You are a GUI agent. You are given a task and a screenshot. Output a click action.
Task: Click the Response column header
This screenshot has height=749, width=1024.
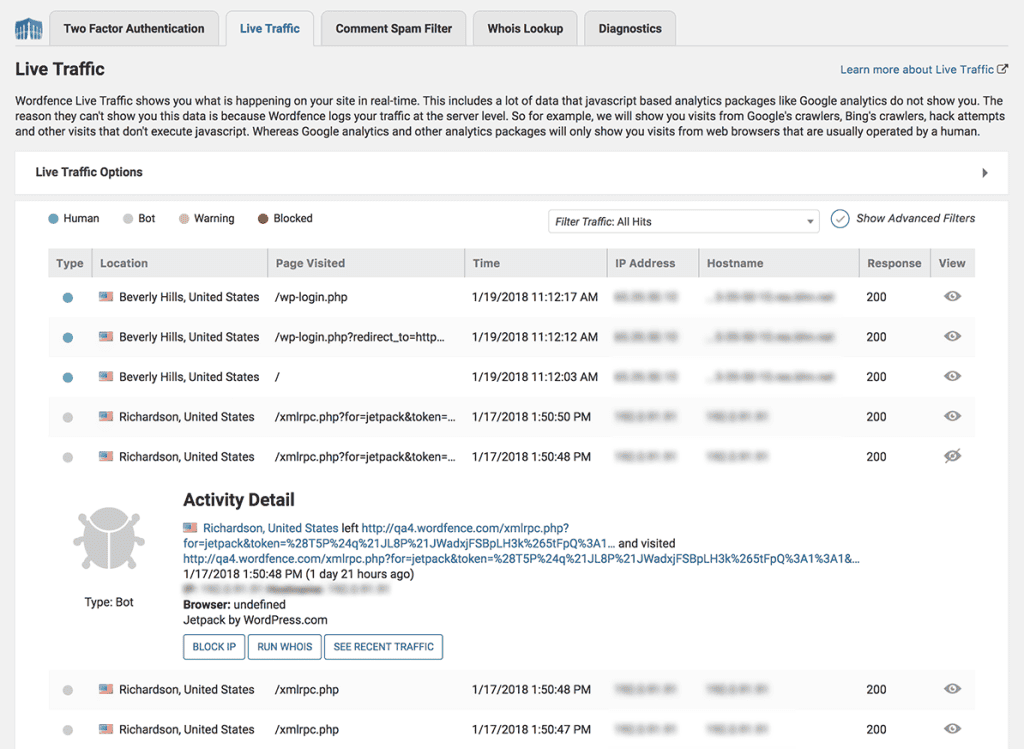[x=894, y=263]
